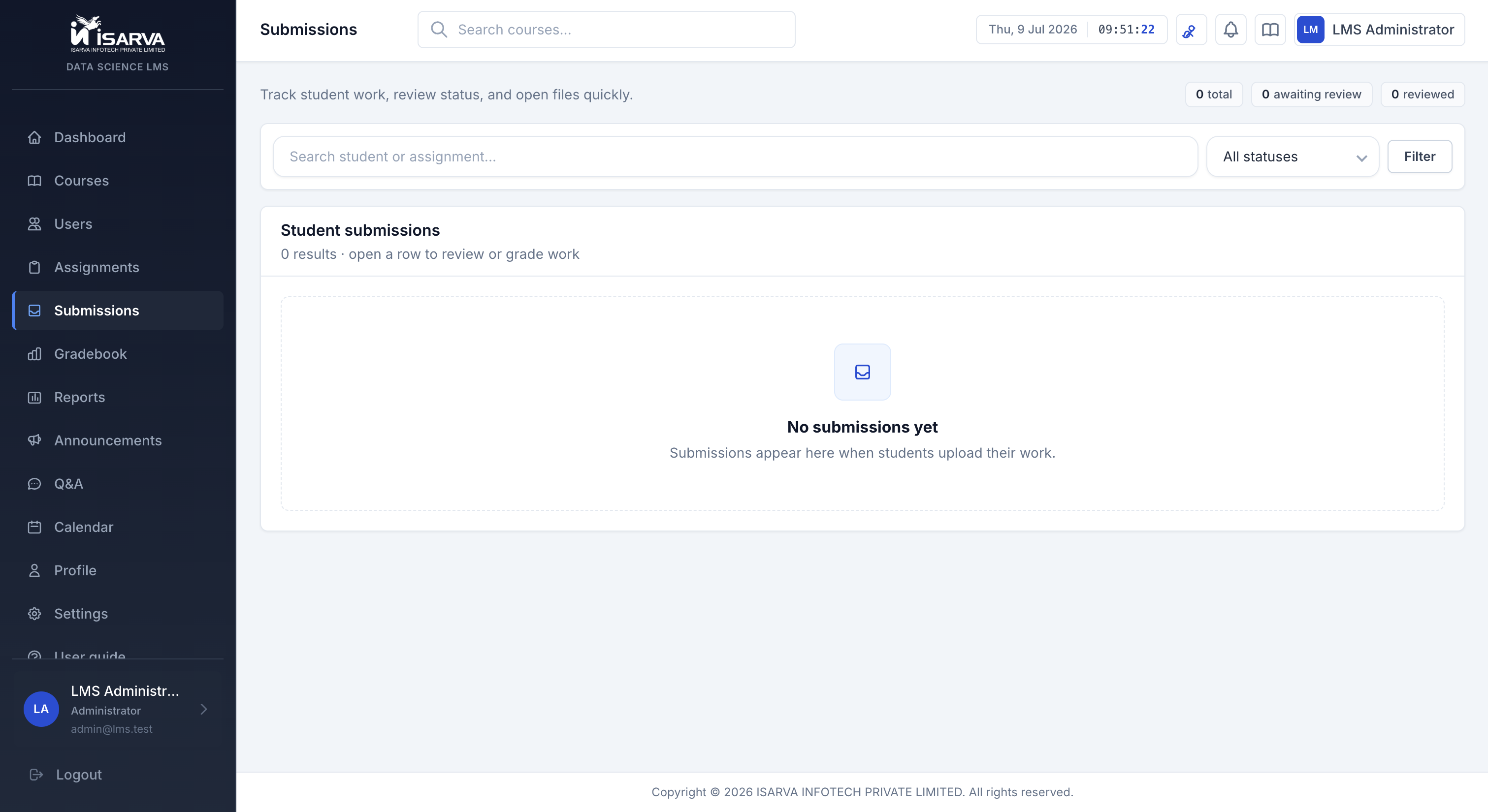Go to Dashboard menu item

tap(118, 137)
